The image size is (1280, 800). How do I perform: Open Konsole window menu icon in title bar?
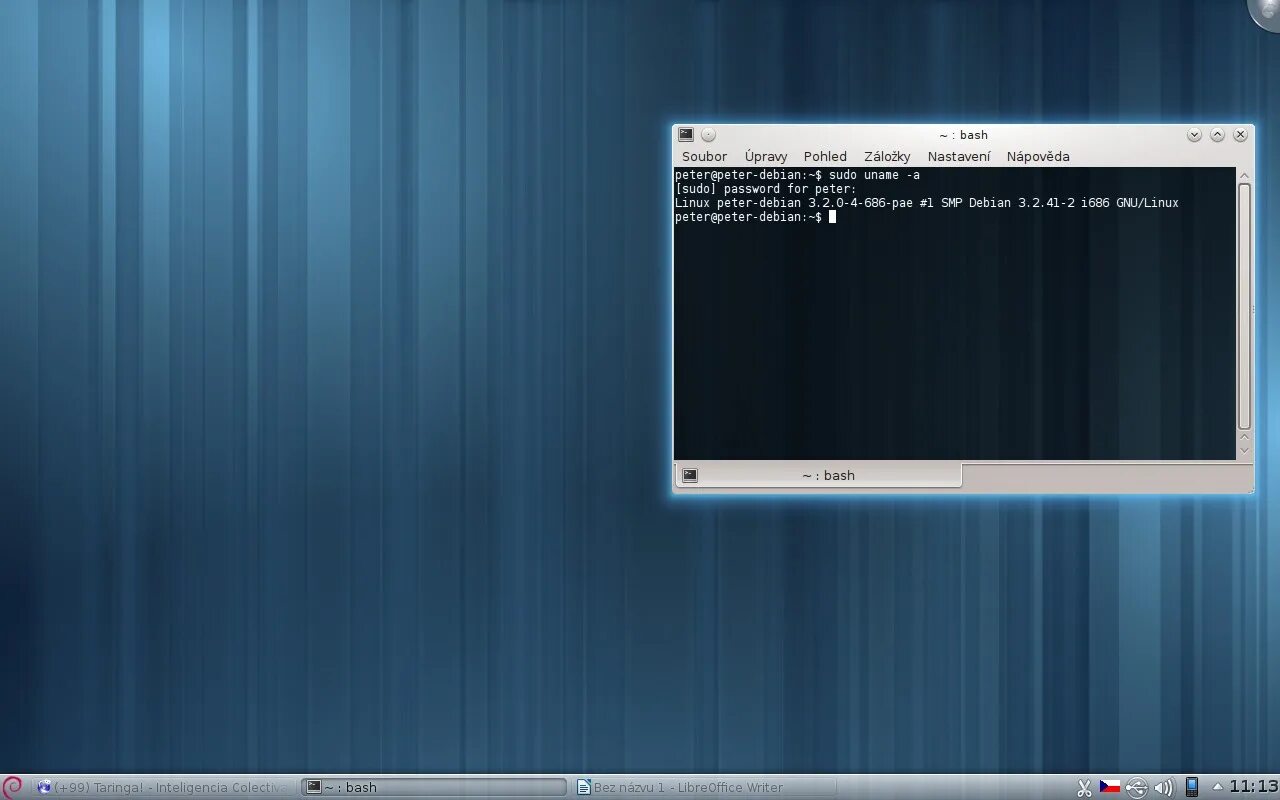pyautogui.click(x=686, y=134)
